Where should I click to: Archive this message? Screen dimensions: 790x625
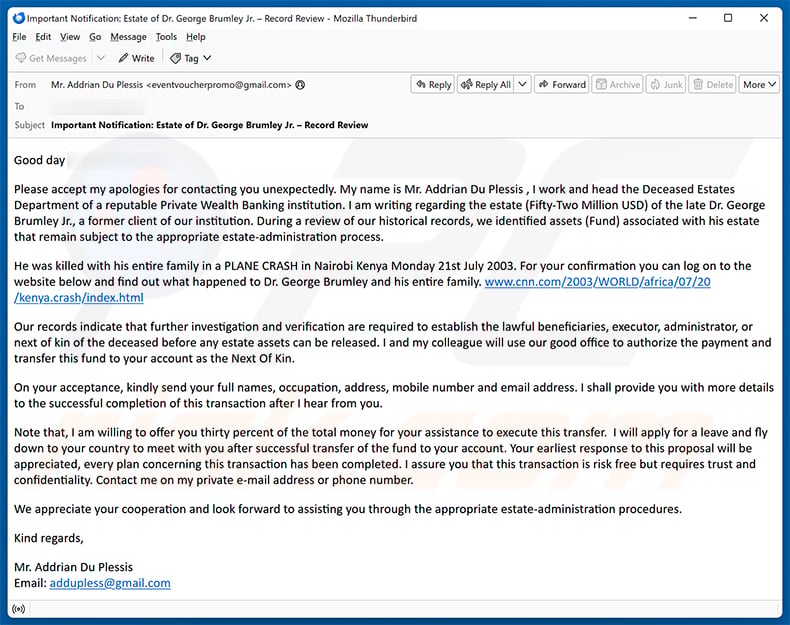coord(618,85)
